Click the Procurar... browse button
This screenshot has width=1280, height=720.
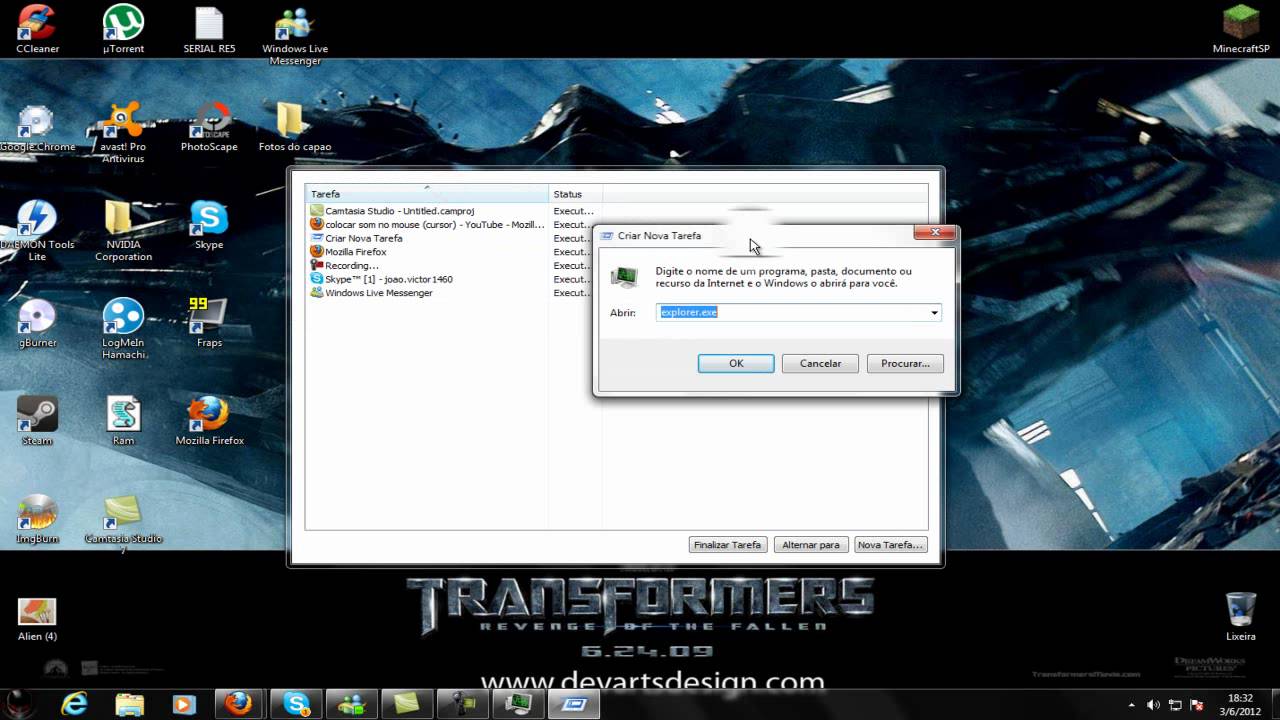coord(905,364)
